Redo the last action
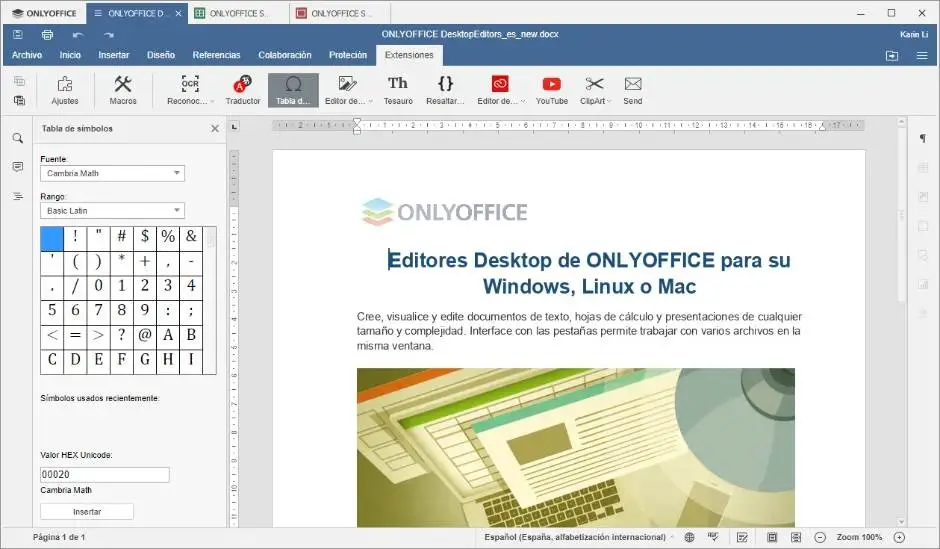This screenshot has width=940, height=549. [x=109, y=35]
